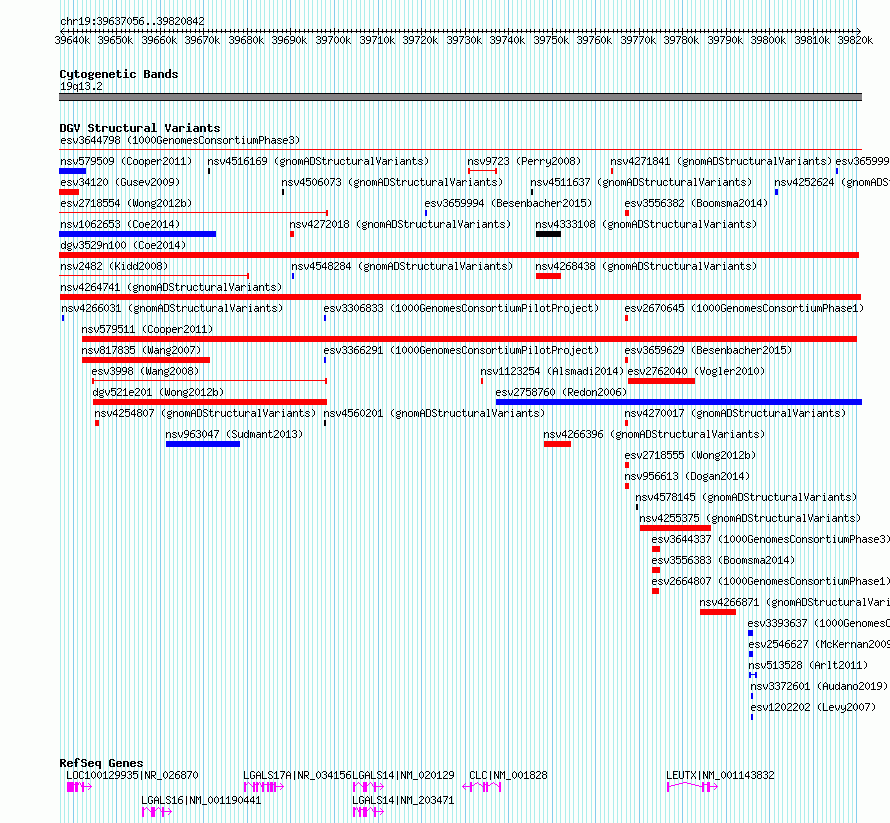The width and height of the screenshot is (890, 823).
Task: Open the nsv4578145 gnomAD variant label
Action: click(746, 497)
